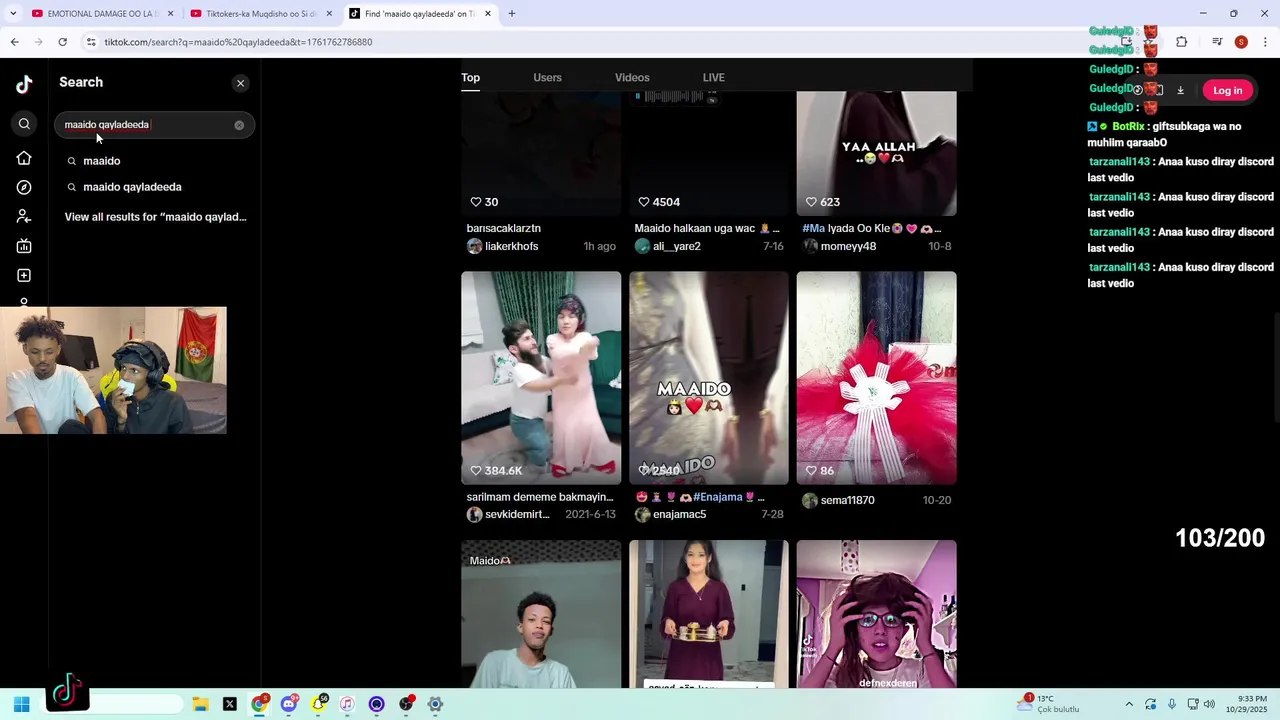Viewport: 1280px width, 720px height.
Task: View all results for maaido qayladeeda
Action: (155, 217)
